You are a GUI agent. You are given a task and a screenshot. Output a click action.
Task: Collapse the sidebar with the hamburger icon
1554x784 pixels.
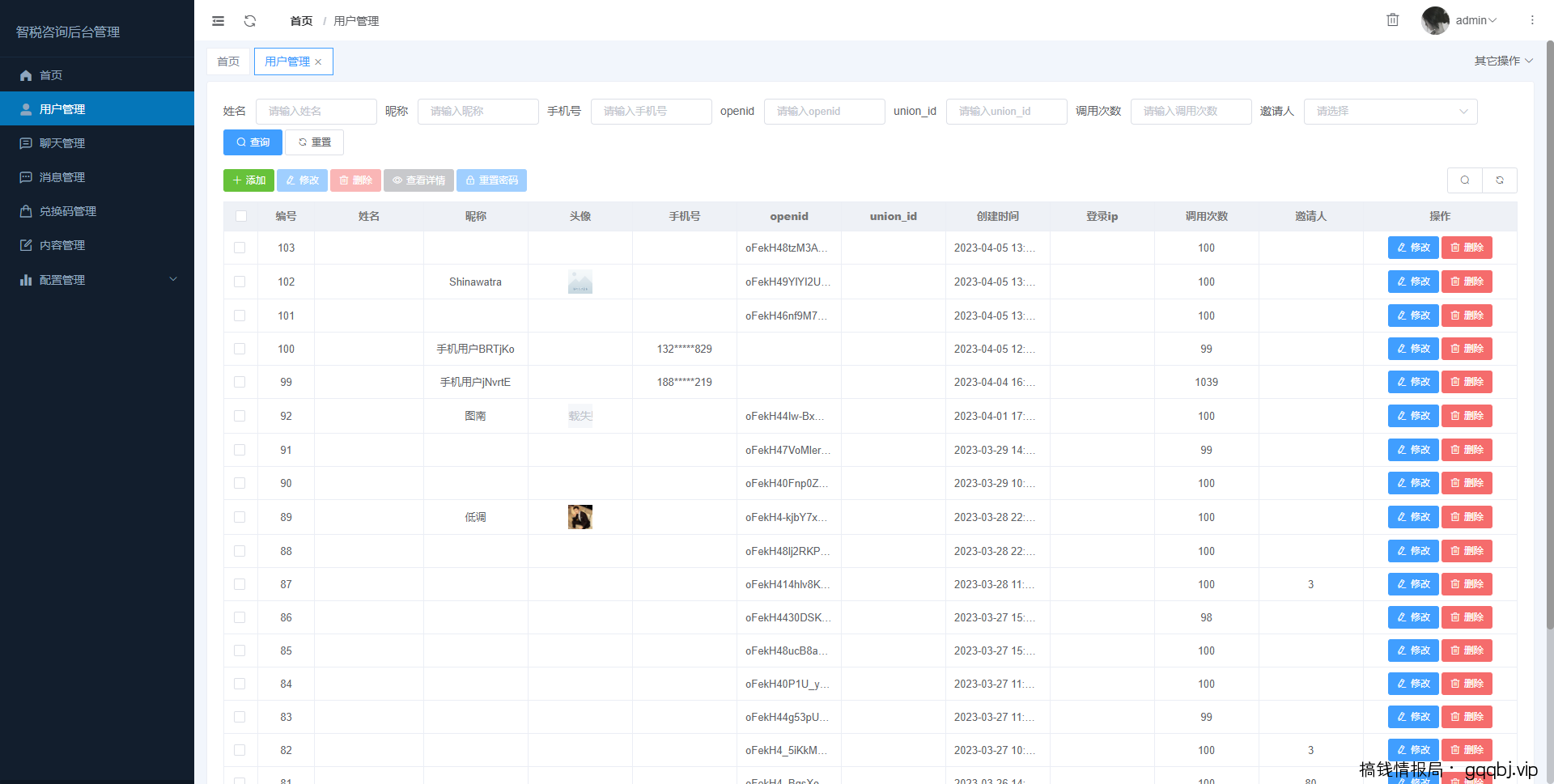(218, 21)
